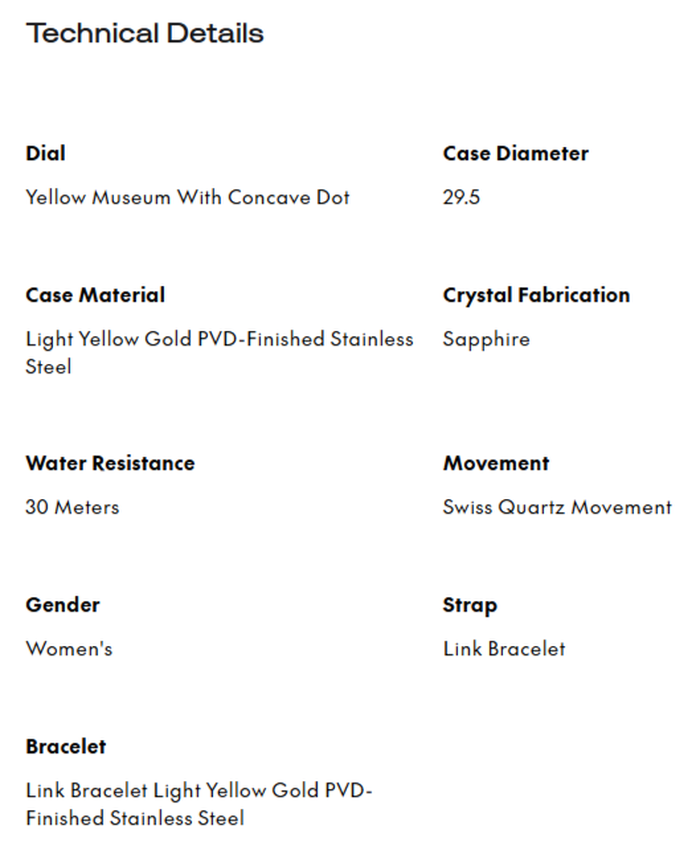Click the lone word Steel under Case Material
The image size is (700, 850).
tap(49, 367)
